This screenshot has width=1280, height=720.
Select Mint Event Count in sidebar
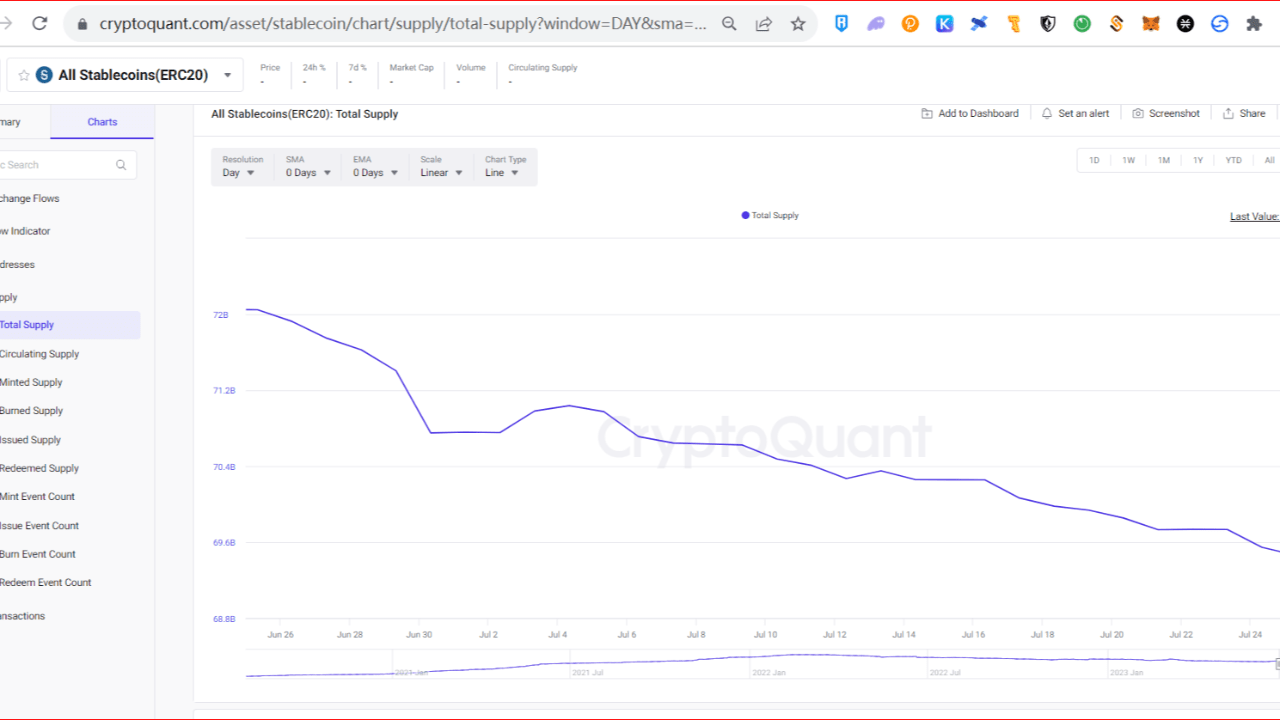(37, 497)
